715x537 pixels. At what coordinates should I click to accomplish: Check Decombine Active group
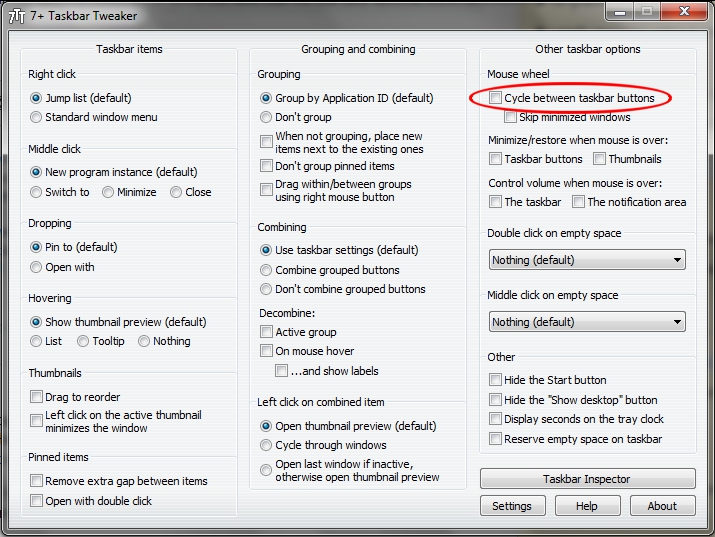click(266, 331)
